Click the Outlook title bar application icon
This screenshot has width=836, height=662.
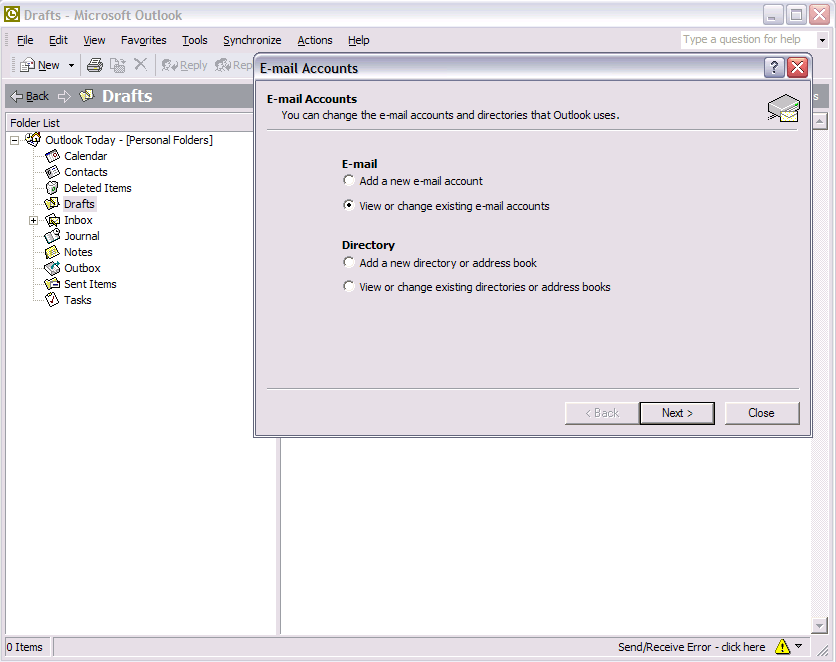point(12,14)
